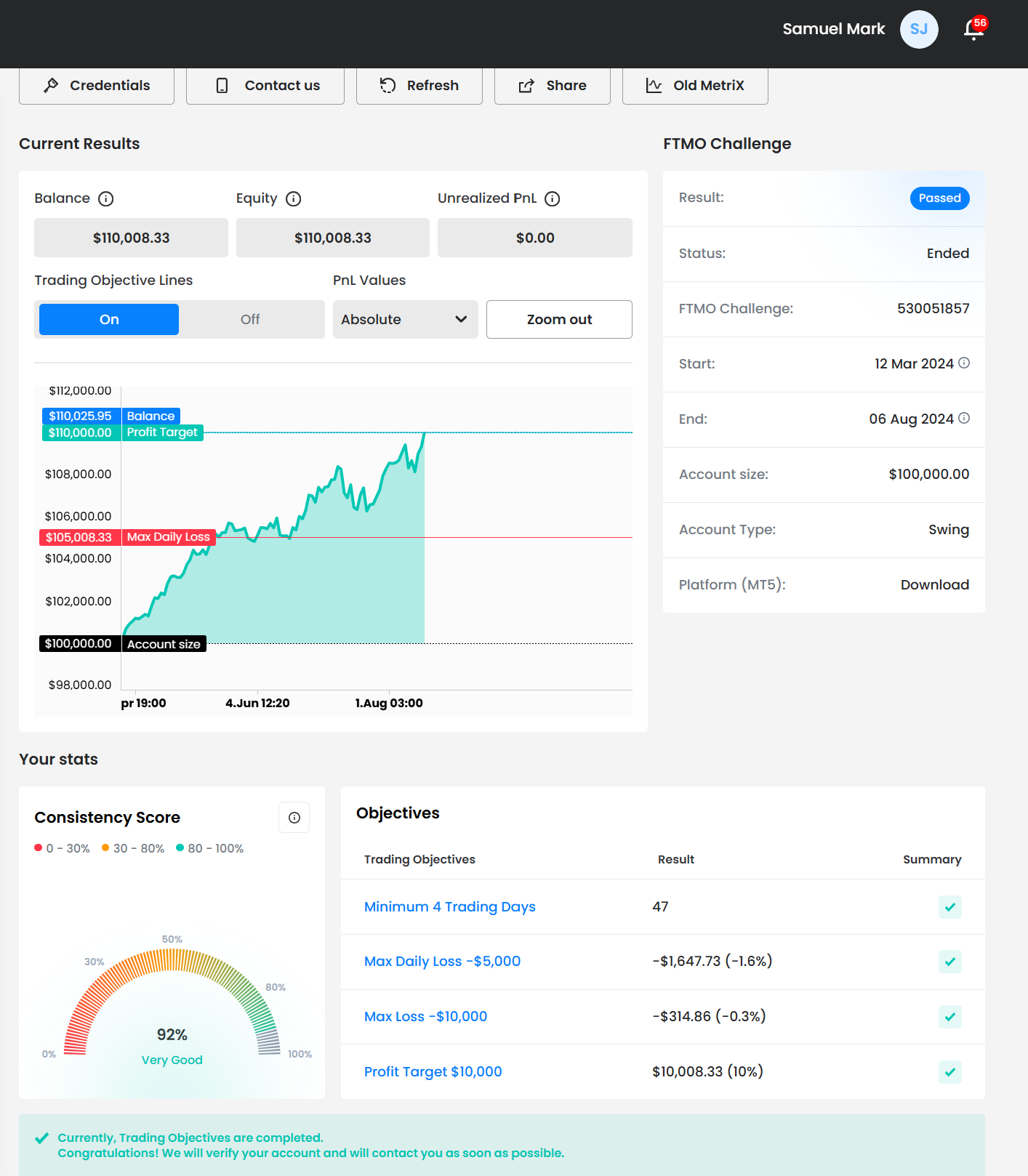Open the Absolute PnL Values dropdown
1028x1176 pixels.
pyautogui.click(x=405, y=319)
